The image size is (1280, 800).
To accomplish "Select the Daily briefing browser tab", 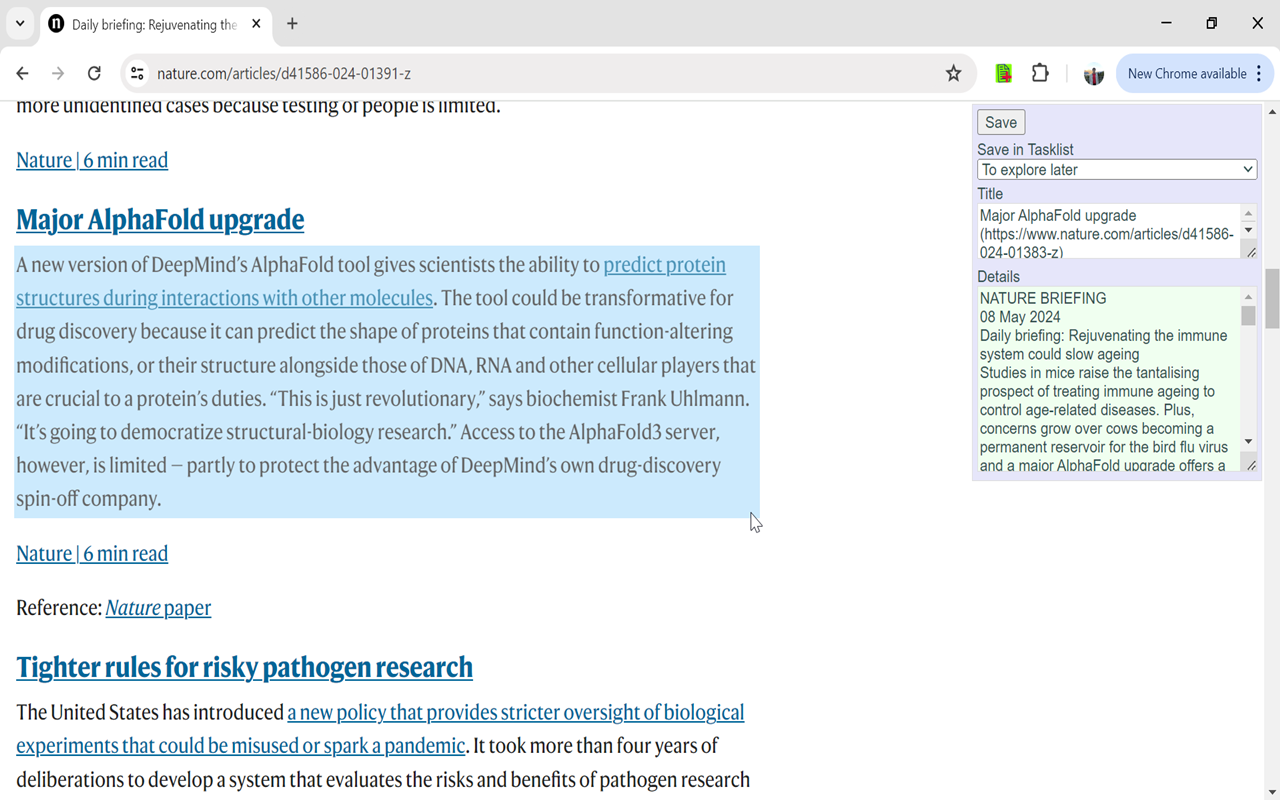I will [155, 24].
